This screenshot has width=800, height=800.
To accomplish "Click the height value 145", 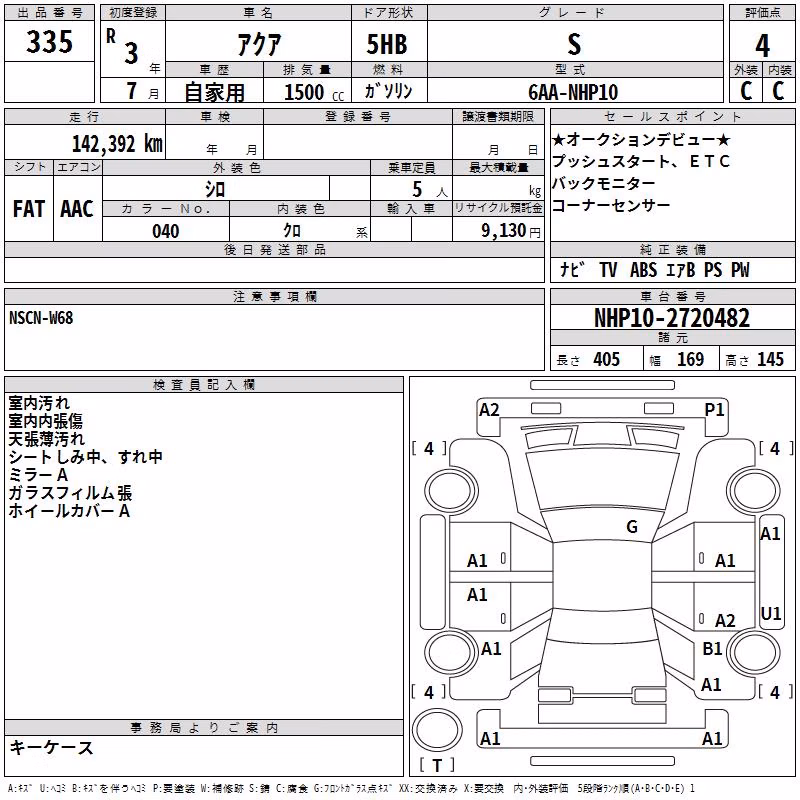I will (770, 360).
